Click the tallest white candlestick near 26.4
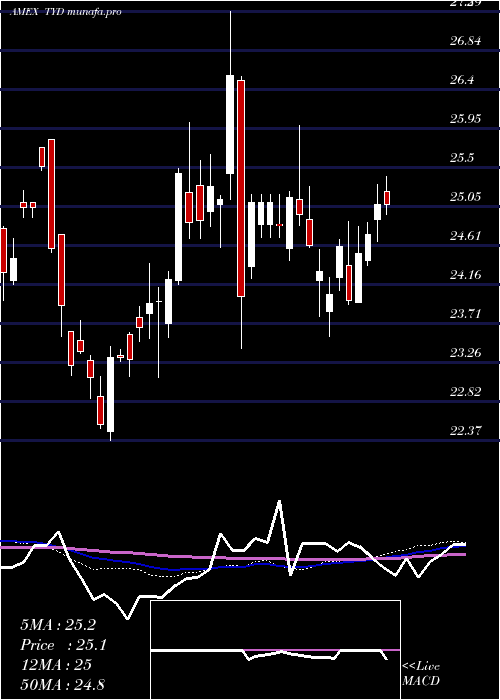500x700 pixels. [230, 124]
